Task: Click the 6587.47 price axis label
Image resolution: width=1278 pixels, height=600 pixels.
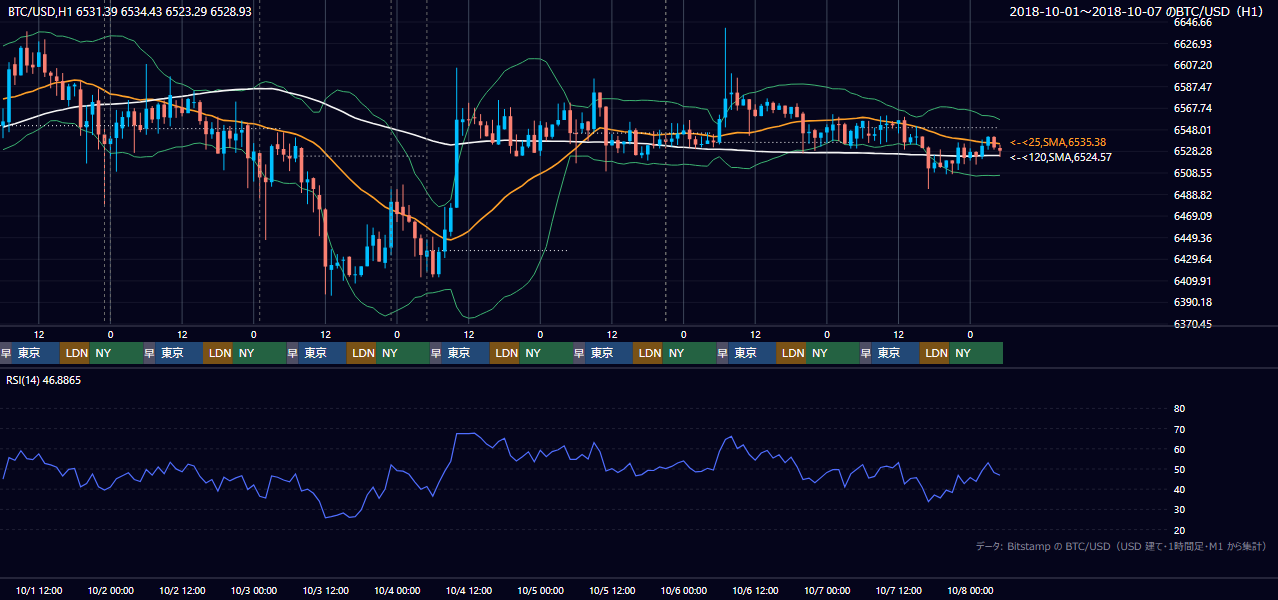Action: (1192, 87)
